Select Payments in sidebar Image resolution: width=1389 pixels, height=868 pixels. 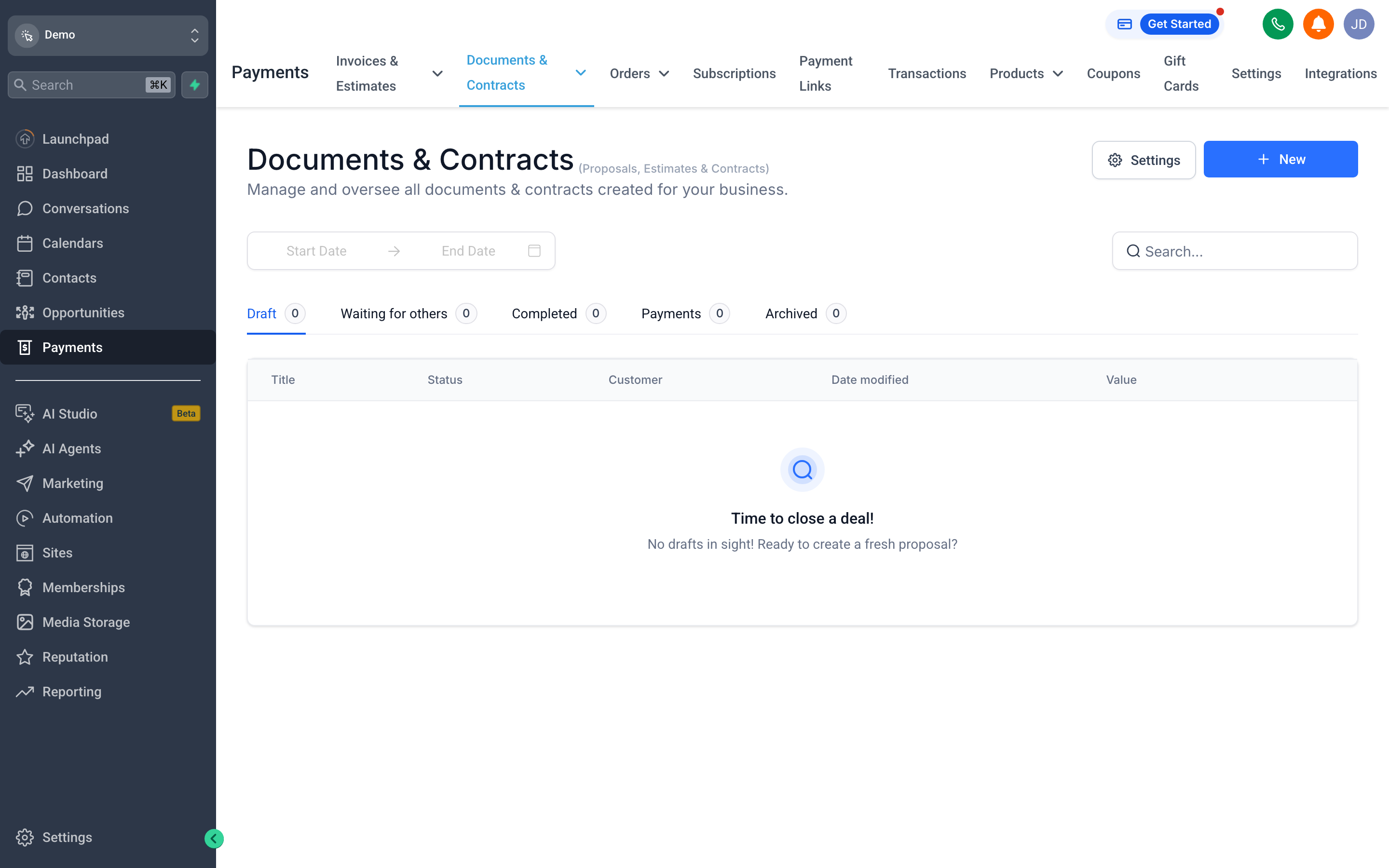108,347
